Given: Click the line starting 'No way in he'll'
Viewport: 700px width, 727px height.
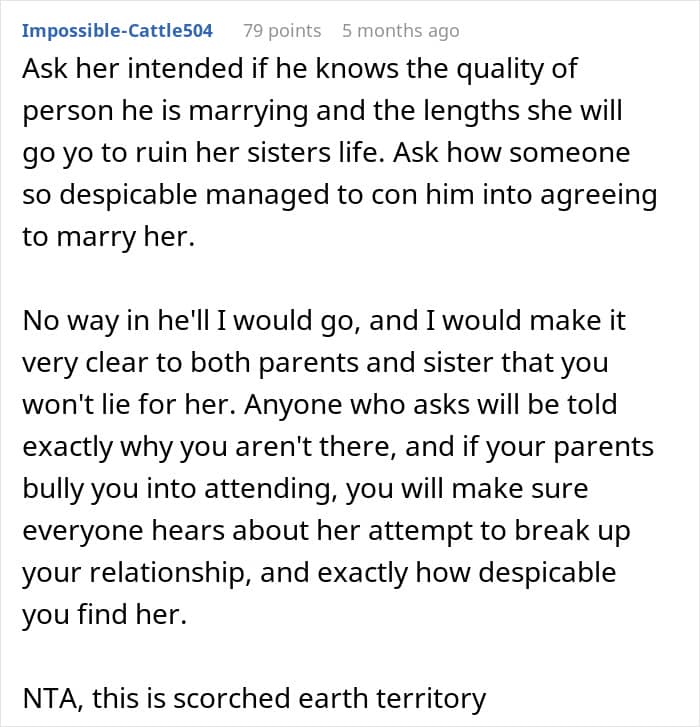Looking at the screenshot, I should tap(324, 321).
